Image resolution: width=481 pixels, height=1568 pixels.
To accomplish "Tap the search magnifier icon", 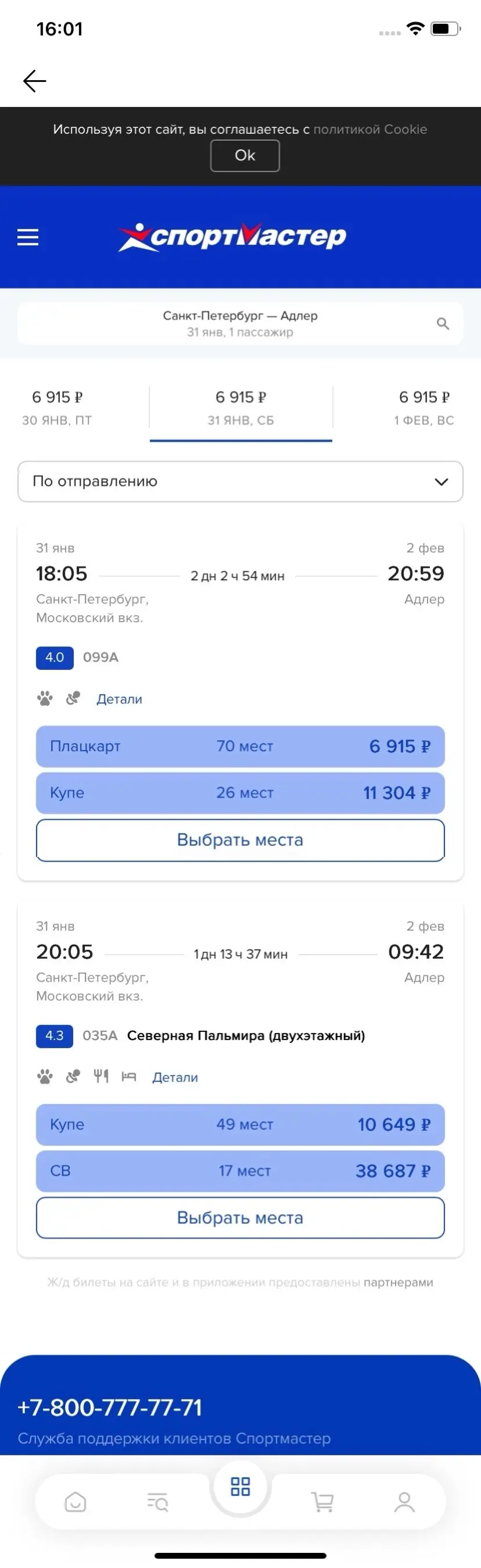I will coord(443,324).
